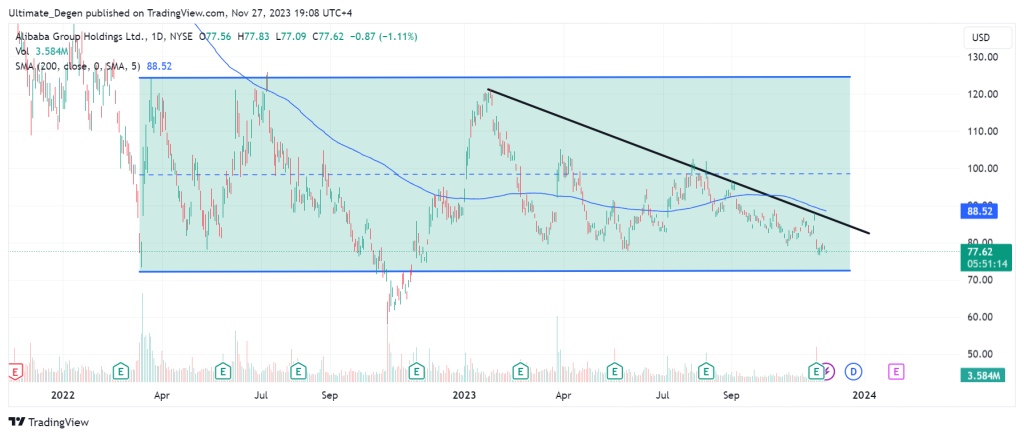Click the 130.00 price axis label

coord(984,57)
